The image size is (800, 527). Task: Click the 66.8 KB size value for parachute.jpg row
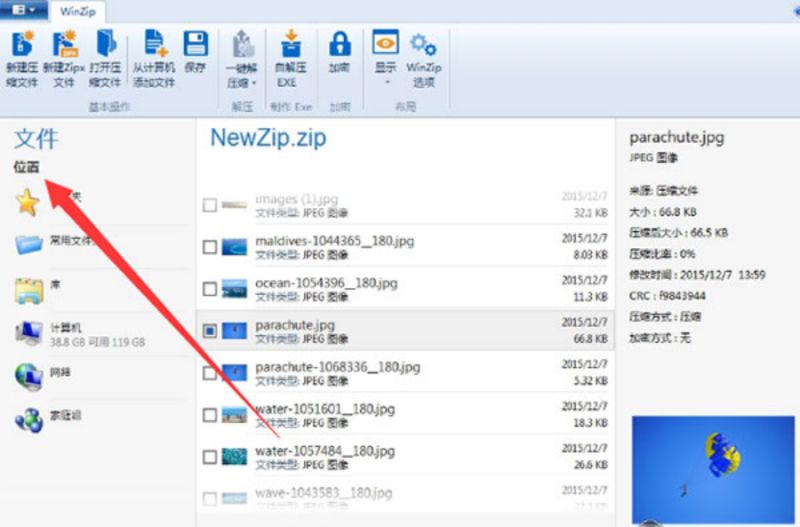tap(590, 338)
